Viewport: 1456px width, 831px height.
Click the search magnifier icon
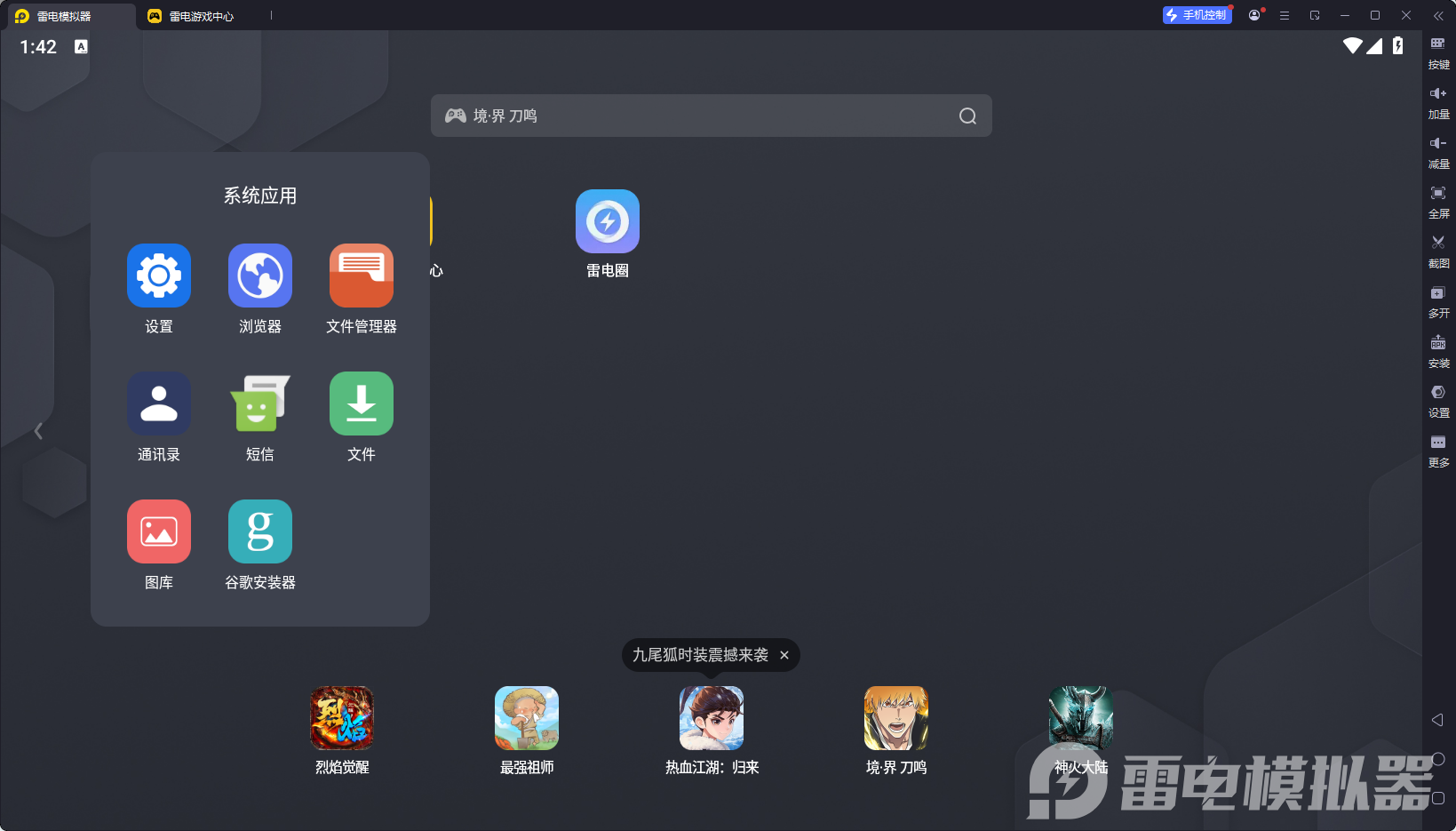967,116
